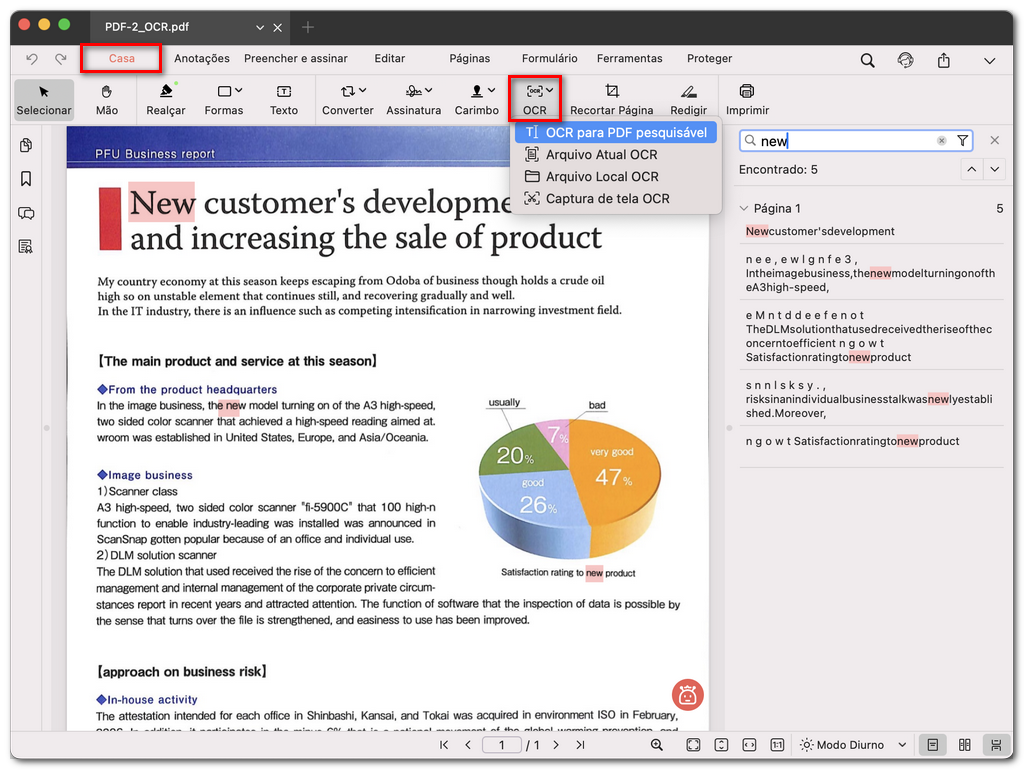Switch to the Editar tab
Image resolution: width=1024 pixels, height=770 pixels.
(389, 58)
